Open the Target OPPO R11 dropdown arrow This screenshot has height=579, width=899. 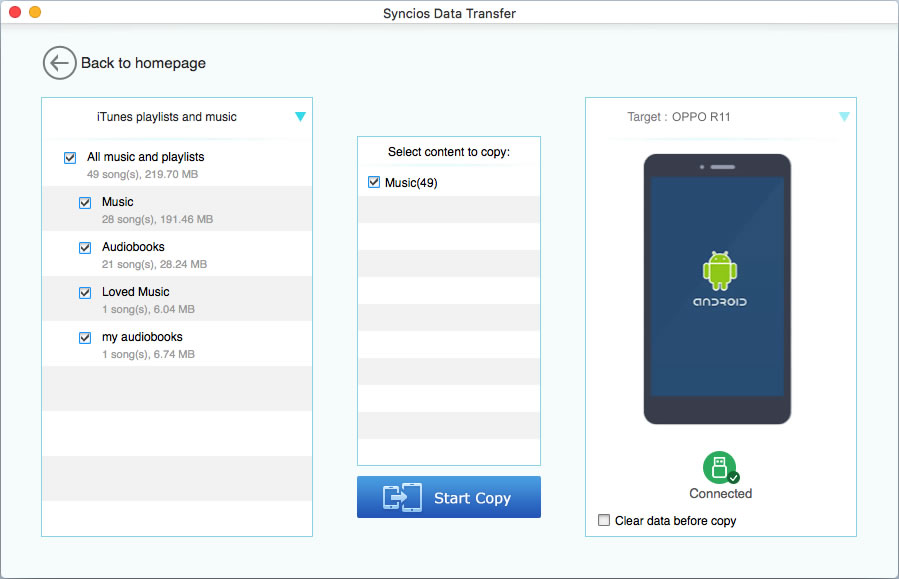844,117
